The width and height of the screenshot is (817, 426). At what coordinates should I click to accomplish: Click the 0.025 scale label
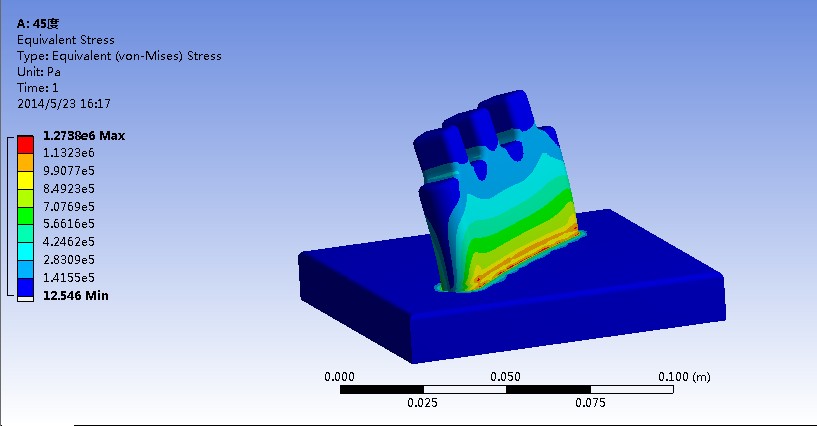422,403
